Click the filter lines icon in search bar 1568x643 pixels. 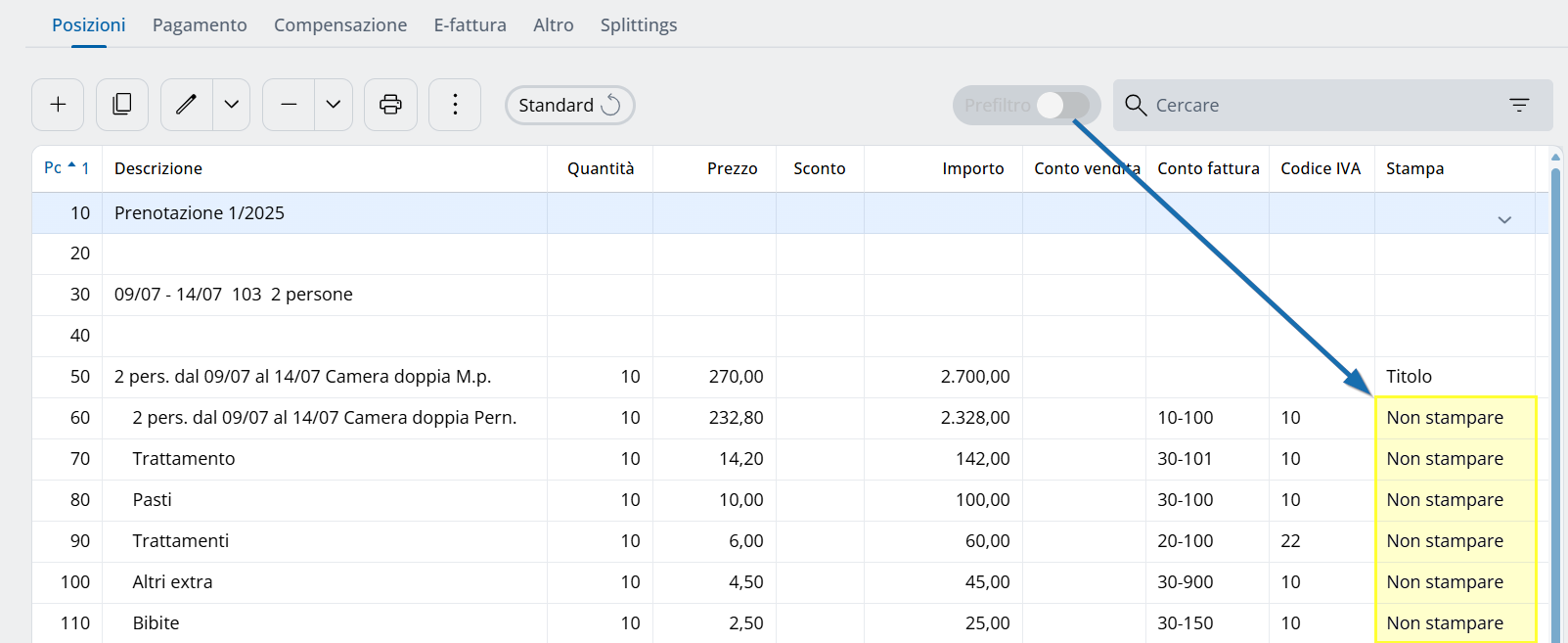[x=1518, y=105]
